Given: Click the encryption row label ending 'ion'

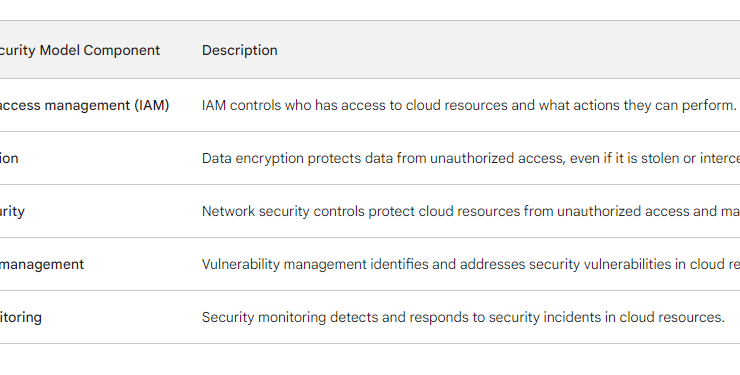Looking at the screenshot, I should [9, 158].
